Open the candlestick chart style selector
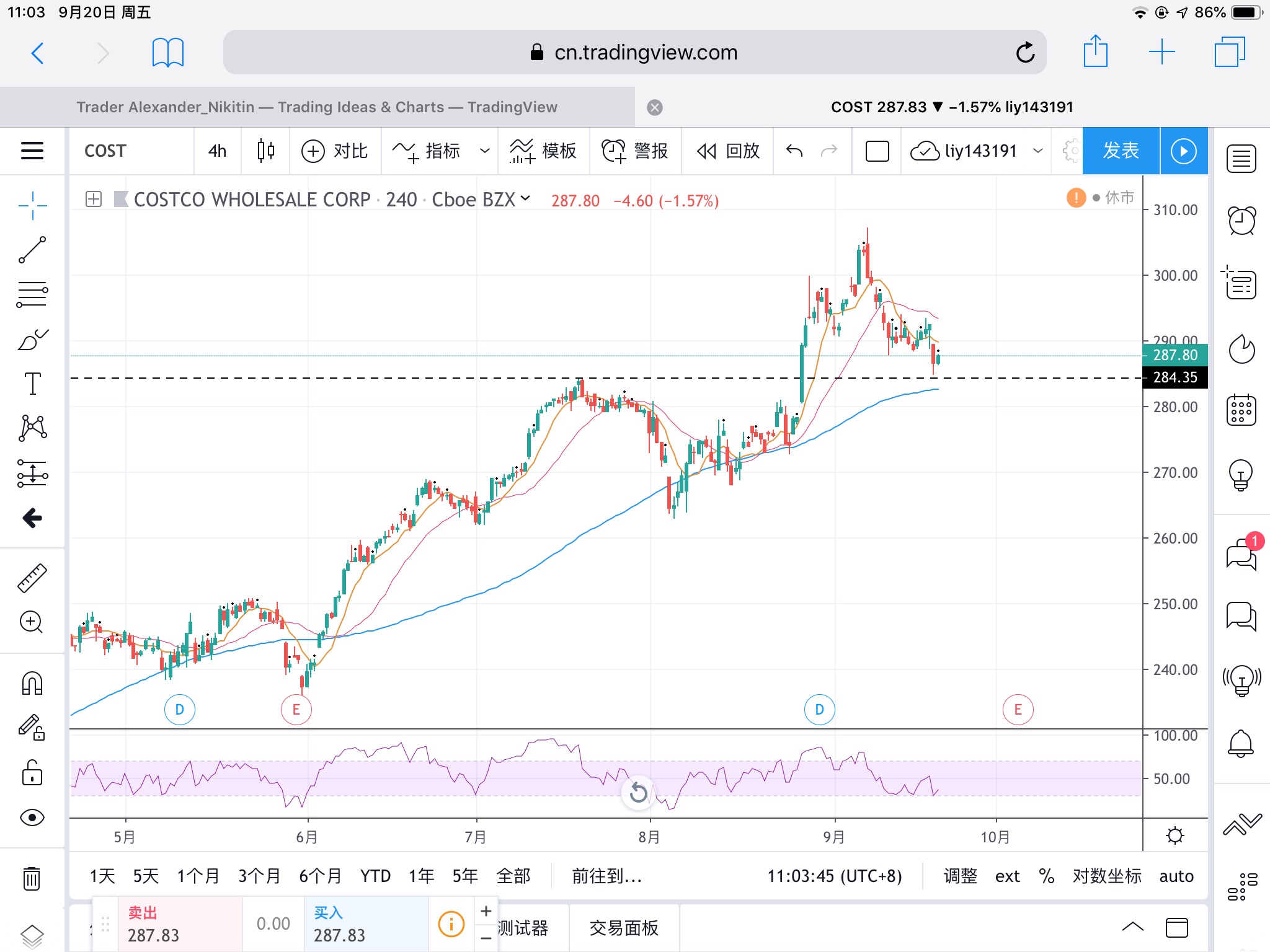The image size is (1270, 952). tap(266, 151)
